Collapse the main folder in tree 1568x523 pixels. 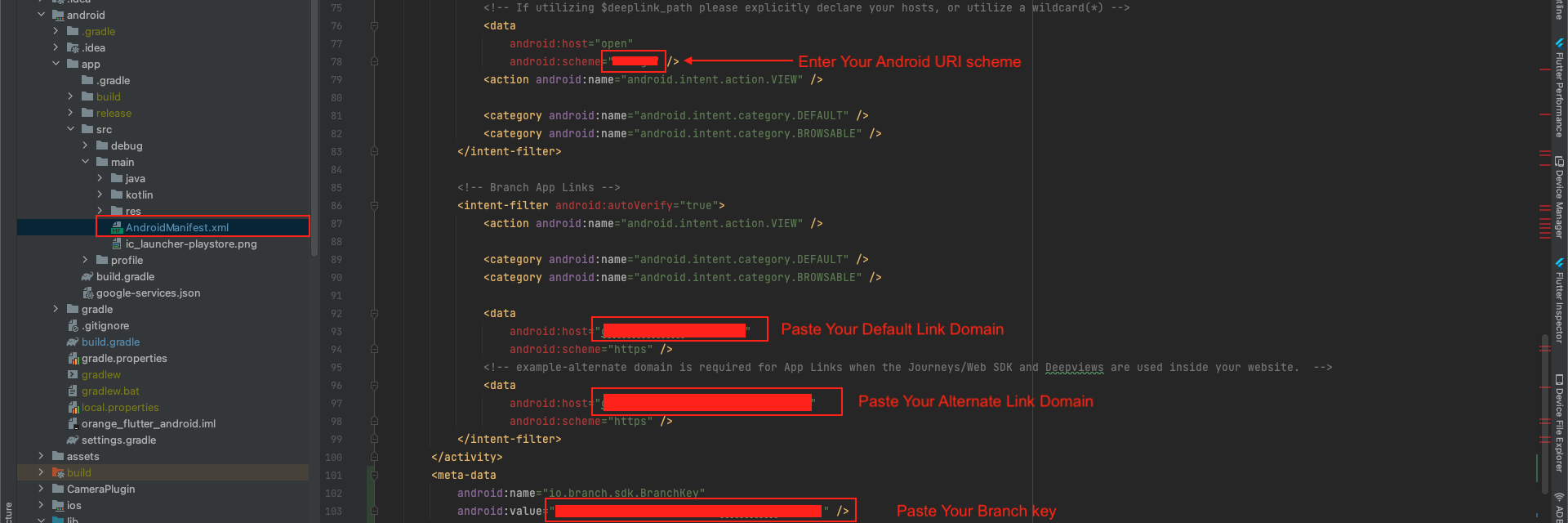[85, 163]
